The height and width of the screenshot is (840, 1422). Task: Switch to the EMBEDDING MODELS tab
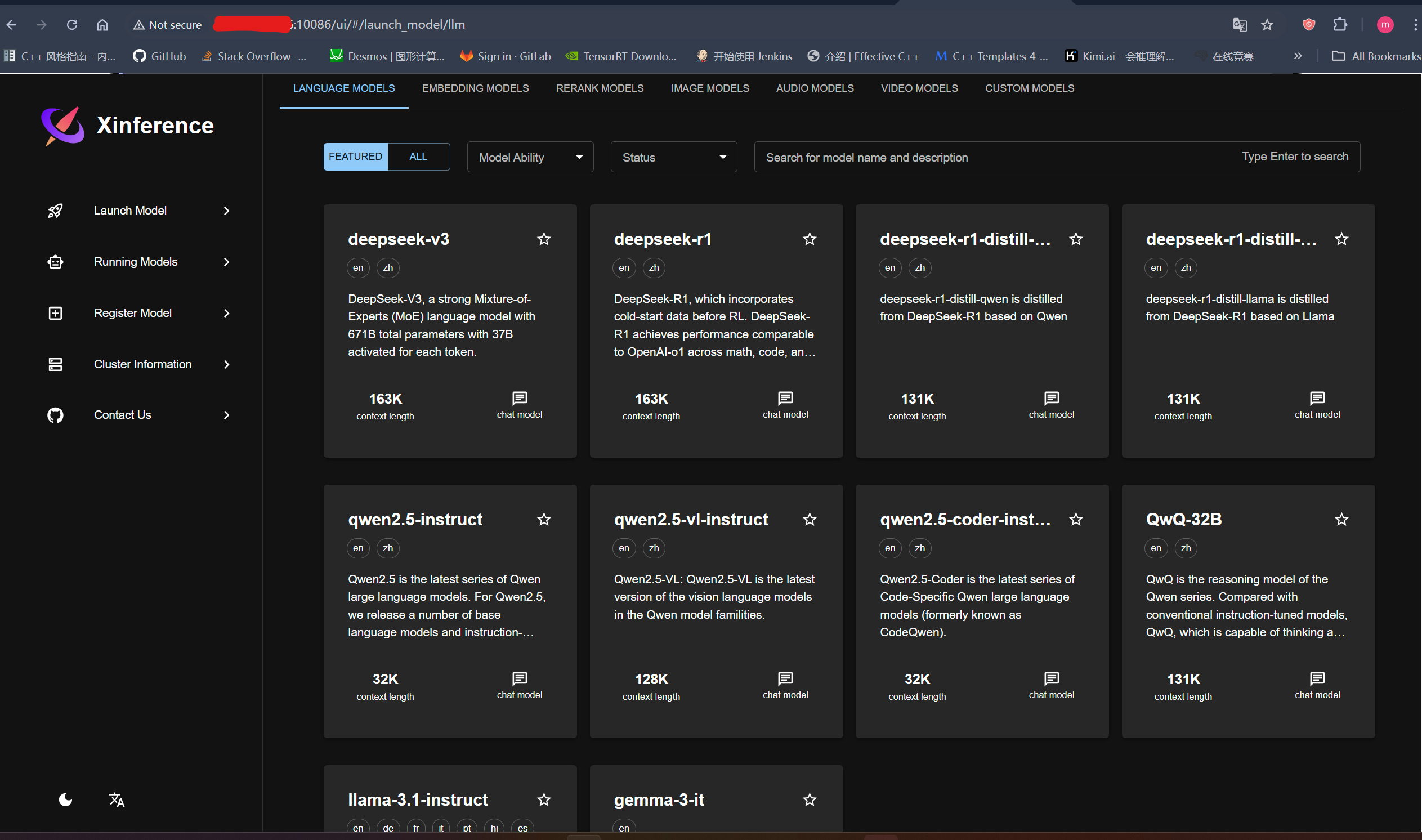click(475, 88)
